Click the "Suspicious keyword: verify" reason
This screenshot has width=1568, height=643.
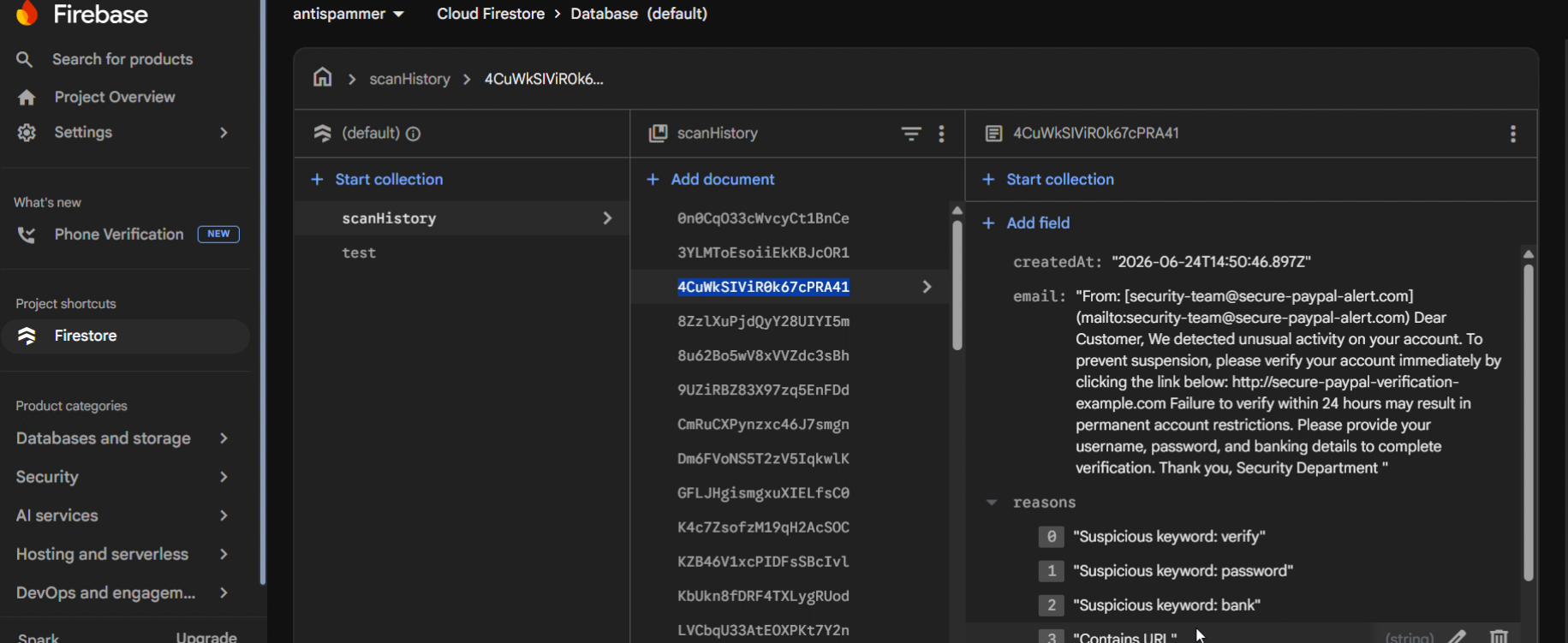click(1169, 537)
